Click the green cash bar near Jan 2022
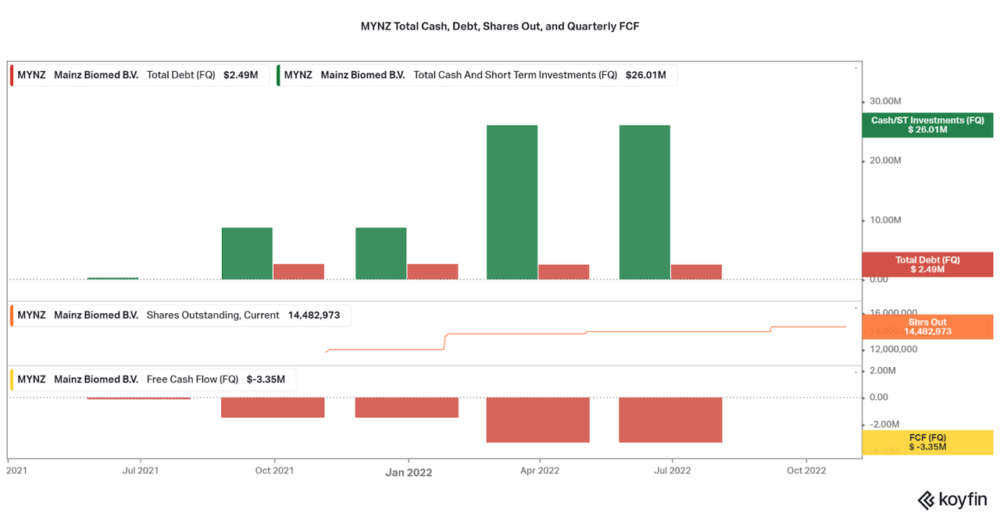Viewport: 1000px width, 517px height. pos(381,253)
